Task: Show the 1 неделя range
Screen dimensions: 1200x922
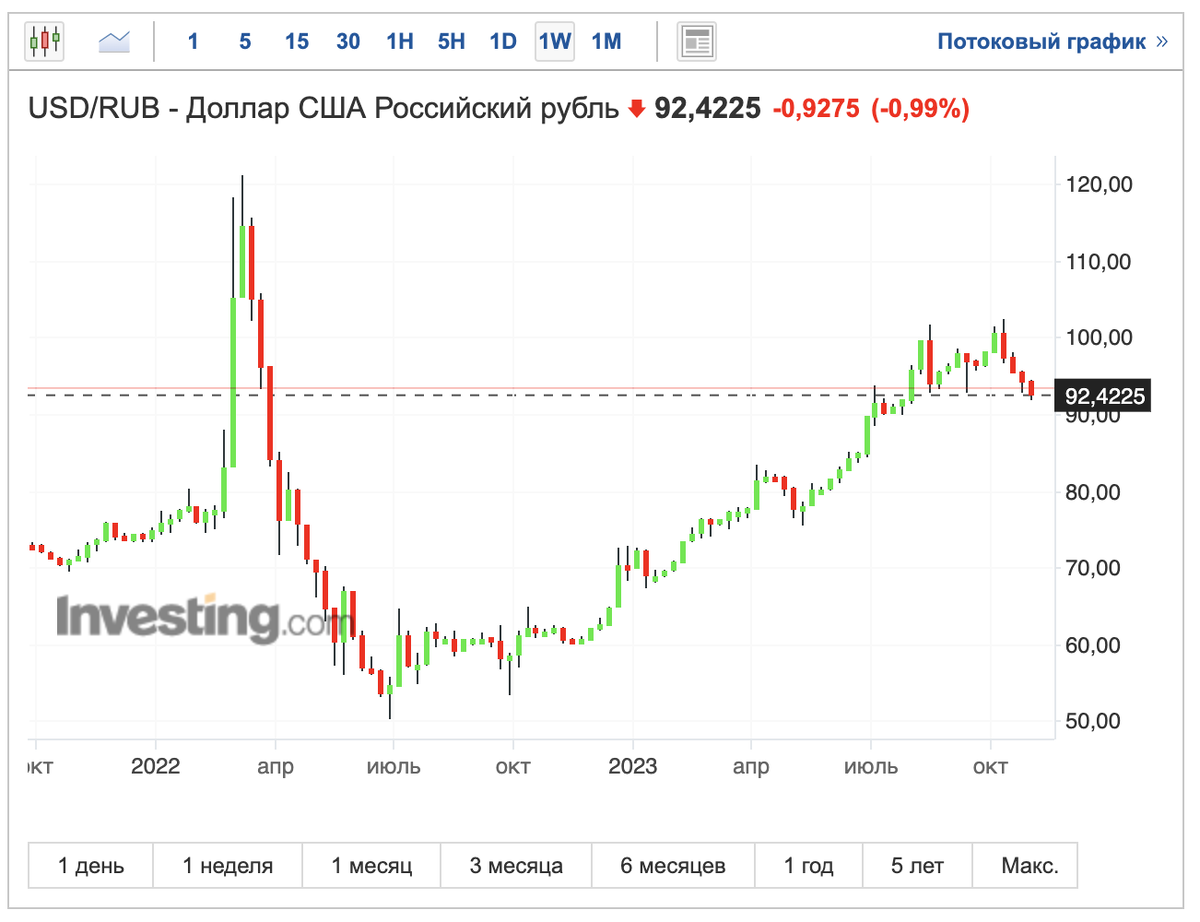Action: tap(227, 865)
